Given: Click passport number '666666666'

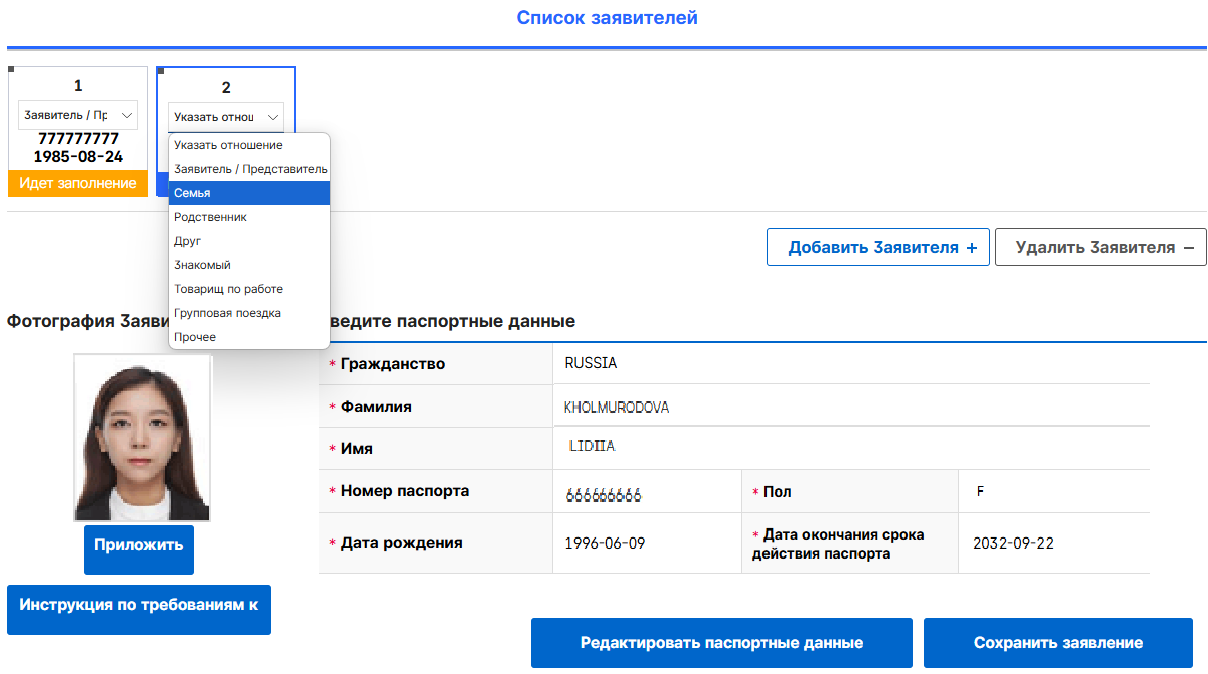Looking at the screenshot, I should 603,496.
